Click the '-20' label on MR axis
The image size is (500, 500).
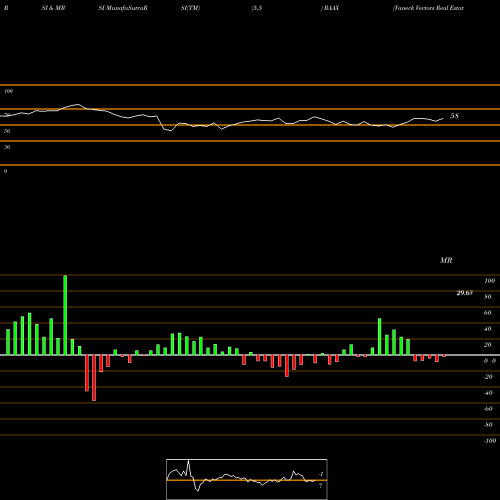click(x=488, y=377)
